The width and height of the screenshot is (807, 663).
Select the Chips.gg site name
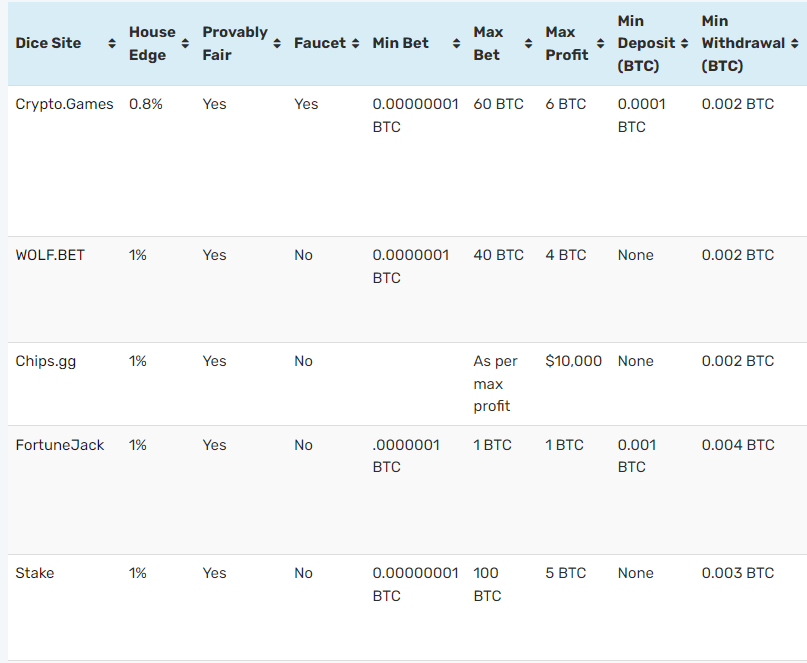point(46,361)
